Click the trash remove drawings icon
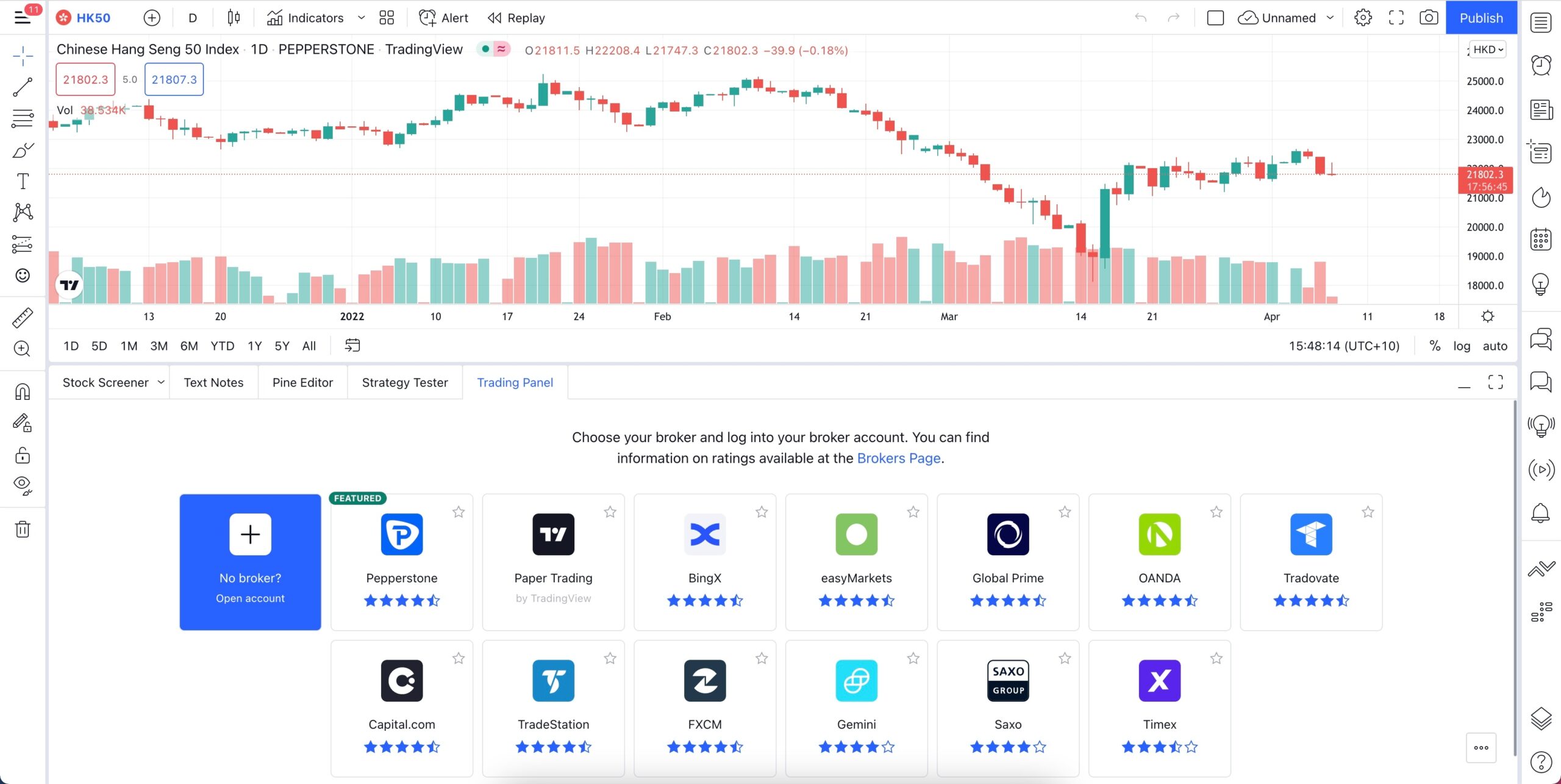Screen dimensions: 1561x784 coord(23,529)
